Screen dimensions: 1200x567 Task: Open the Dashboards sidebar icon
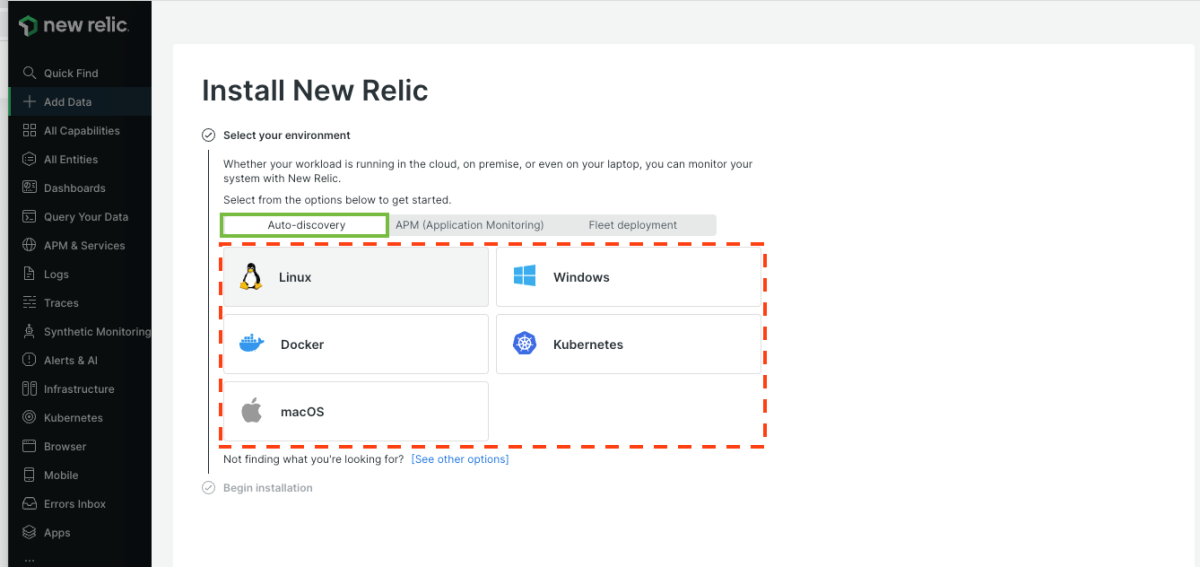point(29,188)
